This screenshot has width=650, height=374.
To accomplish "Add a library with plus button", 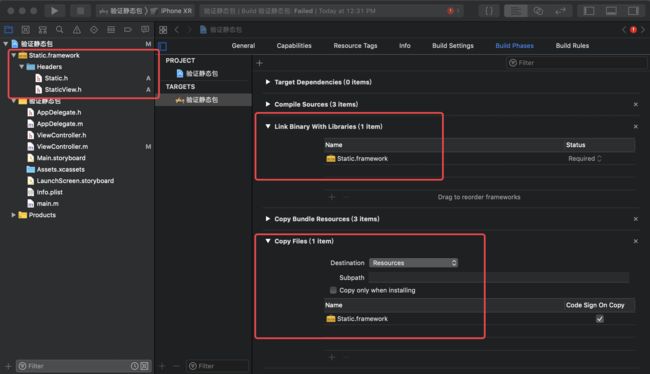I will pyautogui.click(x=332, y=197).
